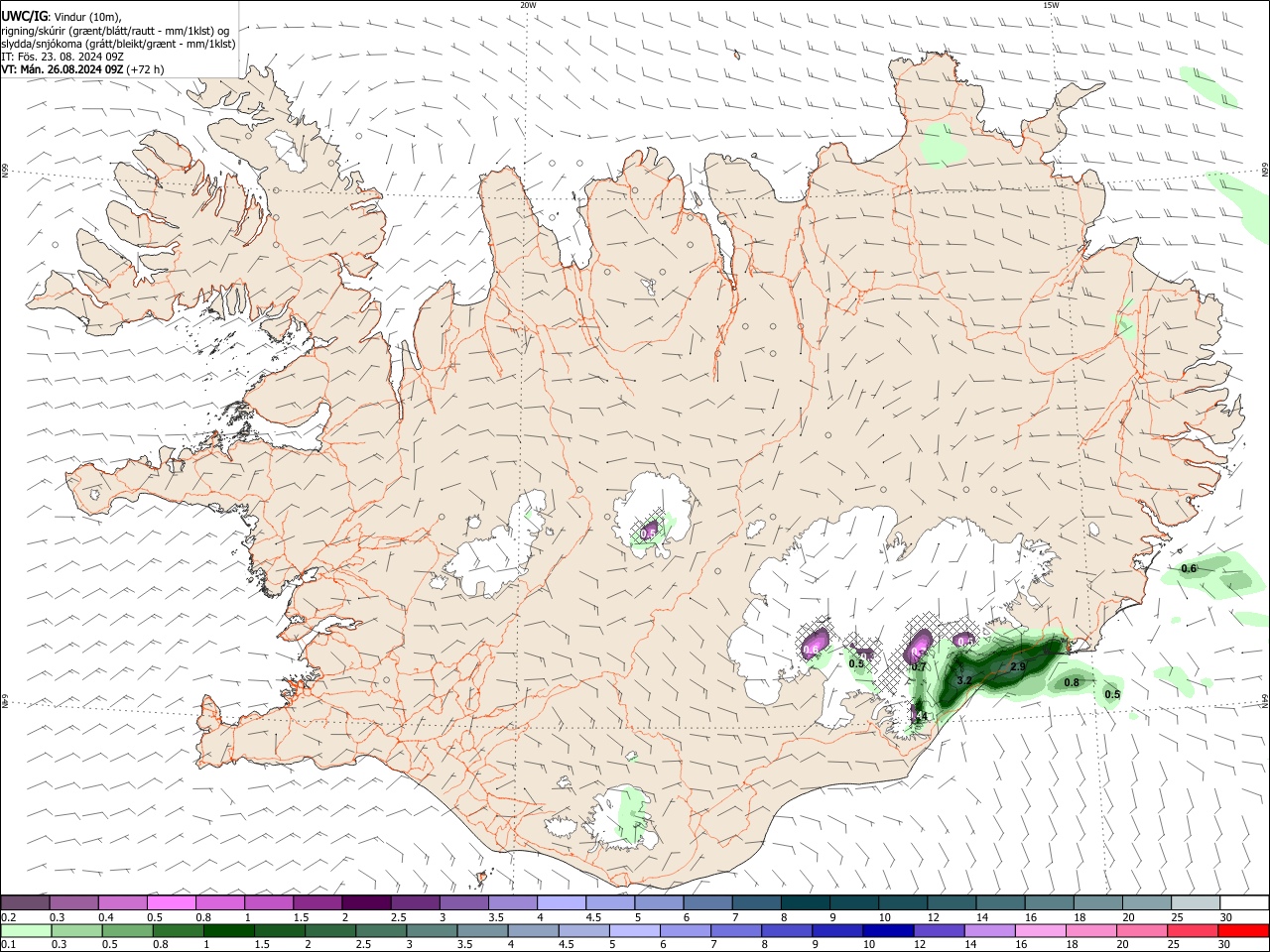Click the '2.9' precipitation value on the map
Image resolution: width=1270 pixels, height=952 pixels.
point(1017,667)
